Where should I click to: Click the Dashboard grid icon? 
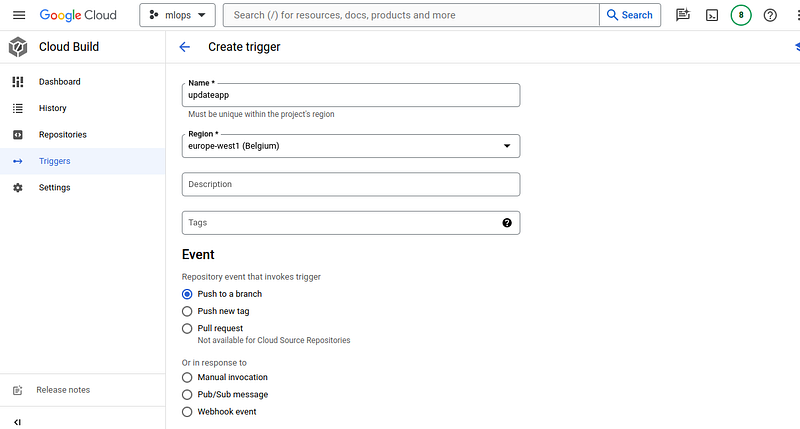tap(18, 82)
